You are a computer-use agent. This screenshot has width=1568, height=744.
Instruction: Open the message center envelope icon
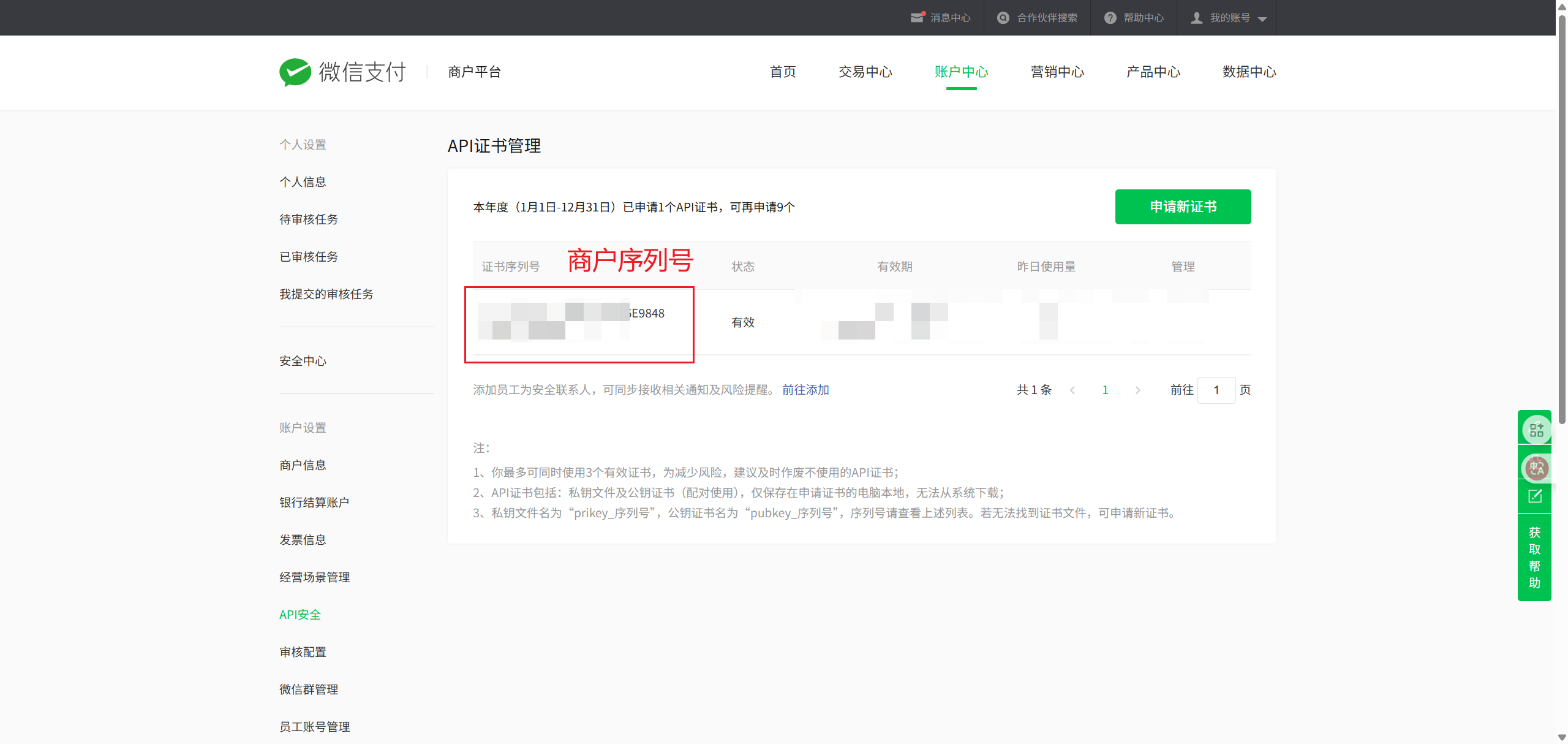(x=917, y=18)
